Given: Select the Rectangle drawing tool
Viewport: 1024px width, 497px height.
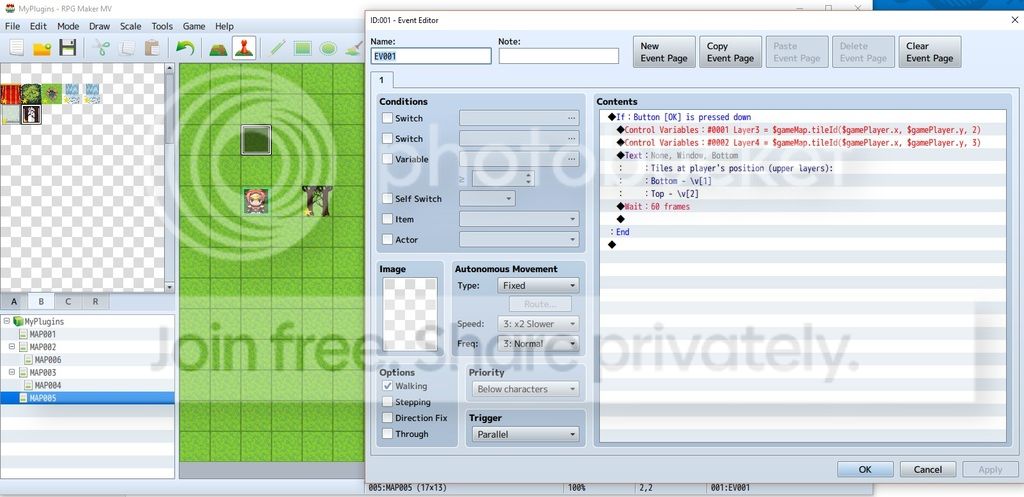Looking at the screenshot, I should 302,48.
